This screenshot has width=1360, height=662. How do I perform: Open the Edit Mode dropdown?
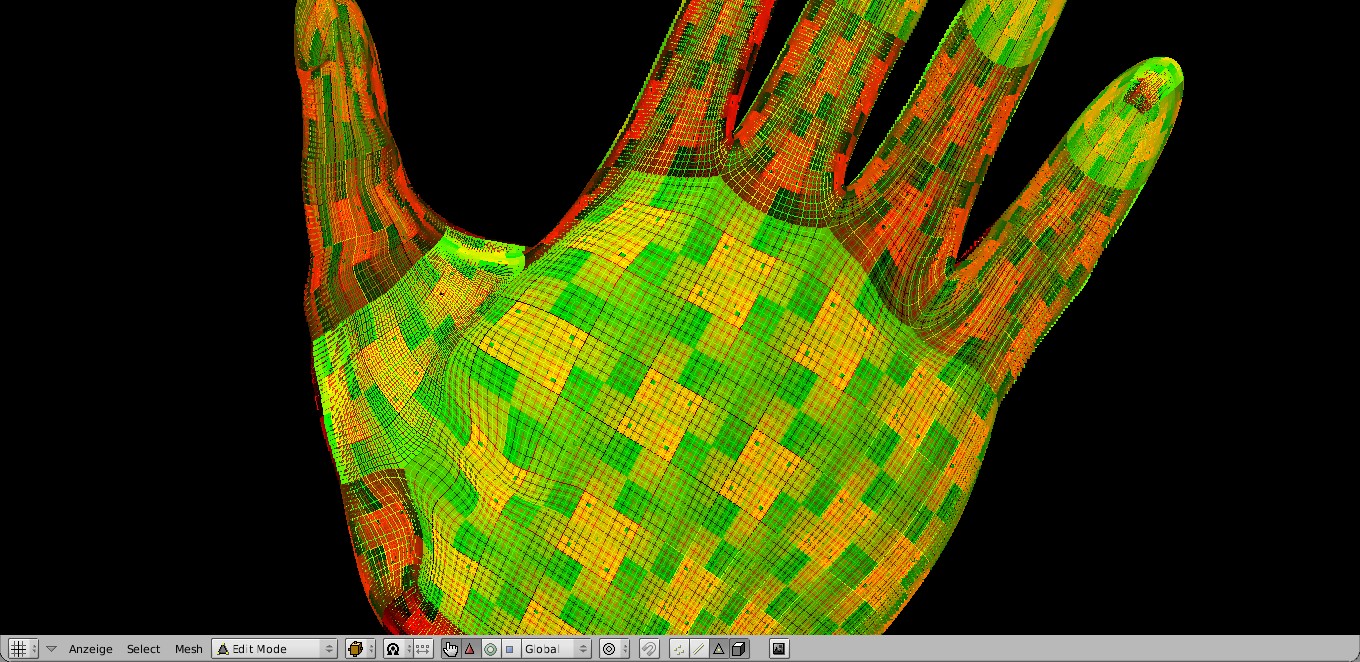(x=275, y=649)
